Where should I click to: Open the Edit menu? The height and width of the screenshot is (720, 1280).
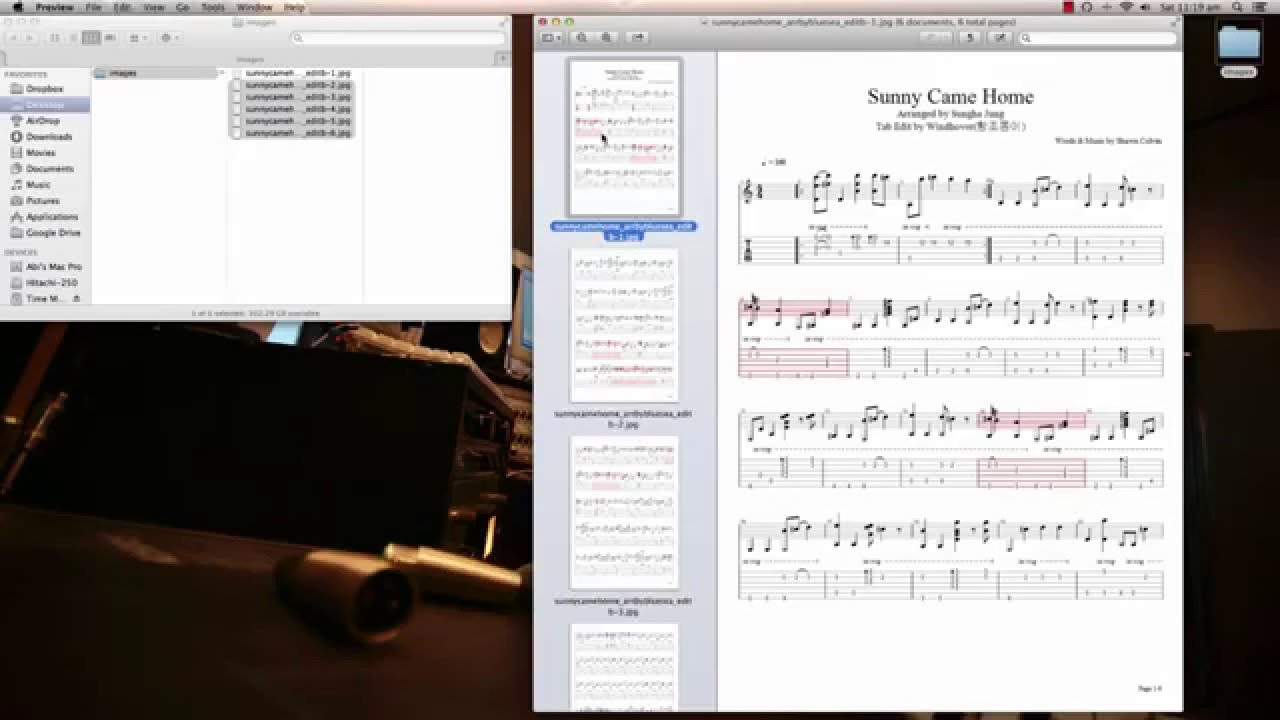pos(122,7)
